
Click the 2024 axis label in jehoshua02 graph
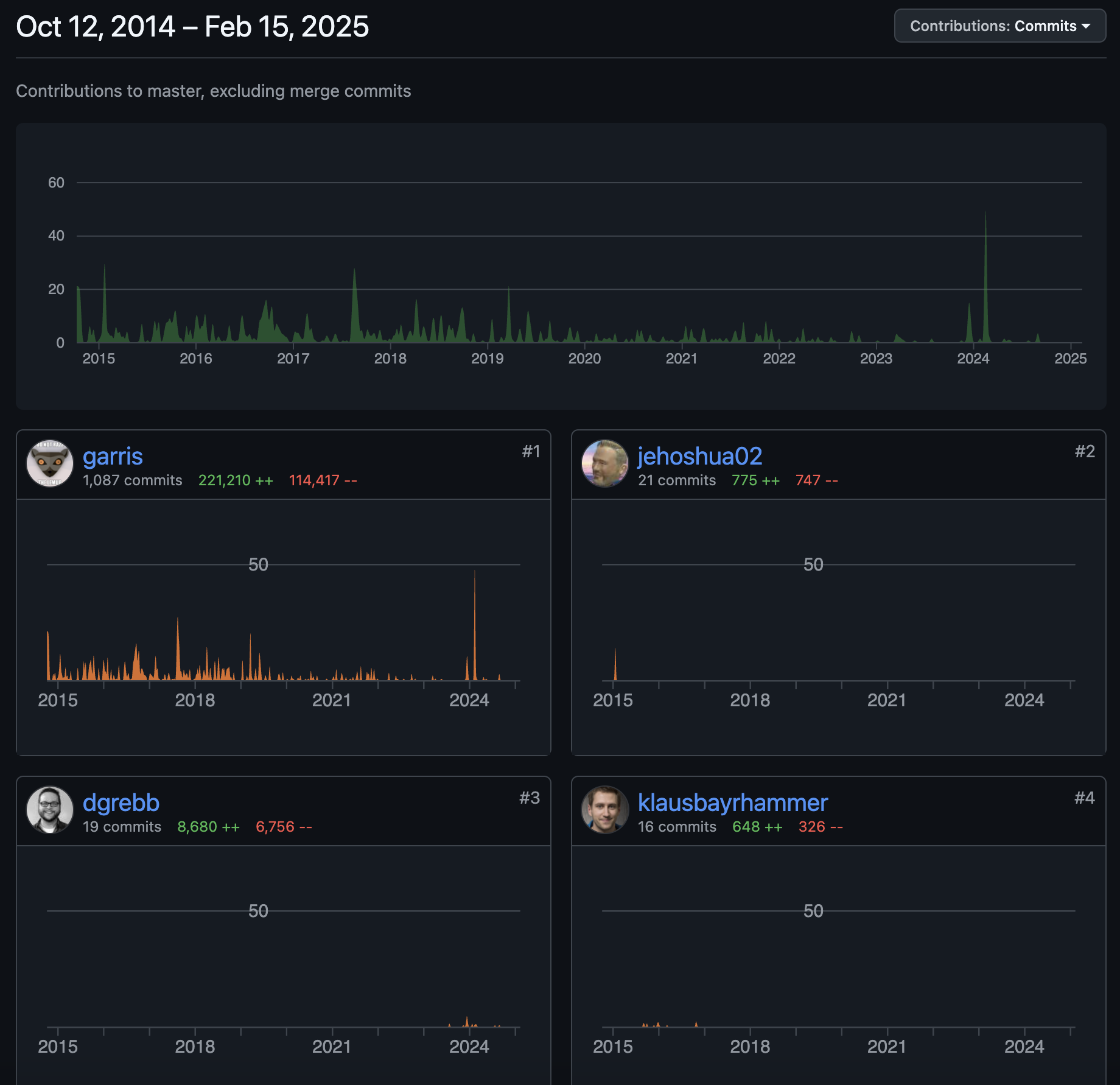[x=1024, y=700]
